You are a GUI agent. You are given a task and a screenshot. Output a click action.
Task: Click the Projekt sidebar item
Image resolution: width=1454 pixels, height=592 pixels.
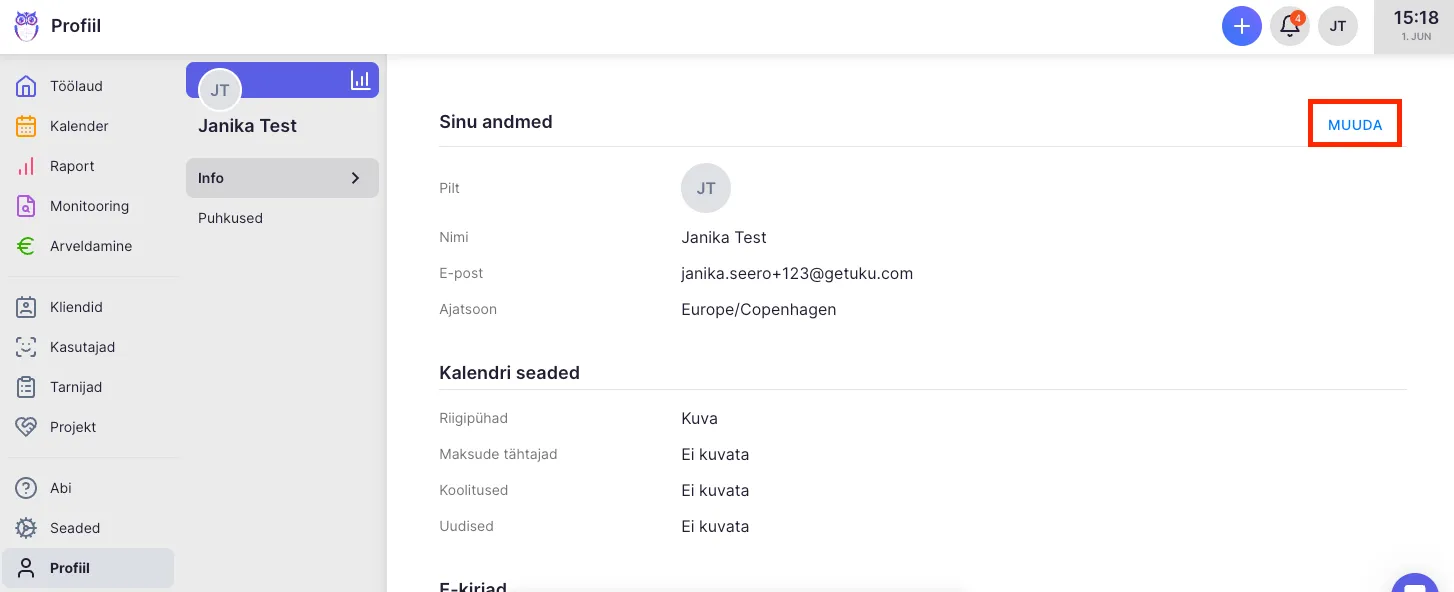click(x=73, y=427)
